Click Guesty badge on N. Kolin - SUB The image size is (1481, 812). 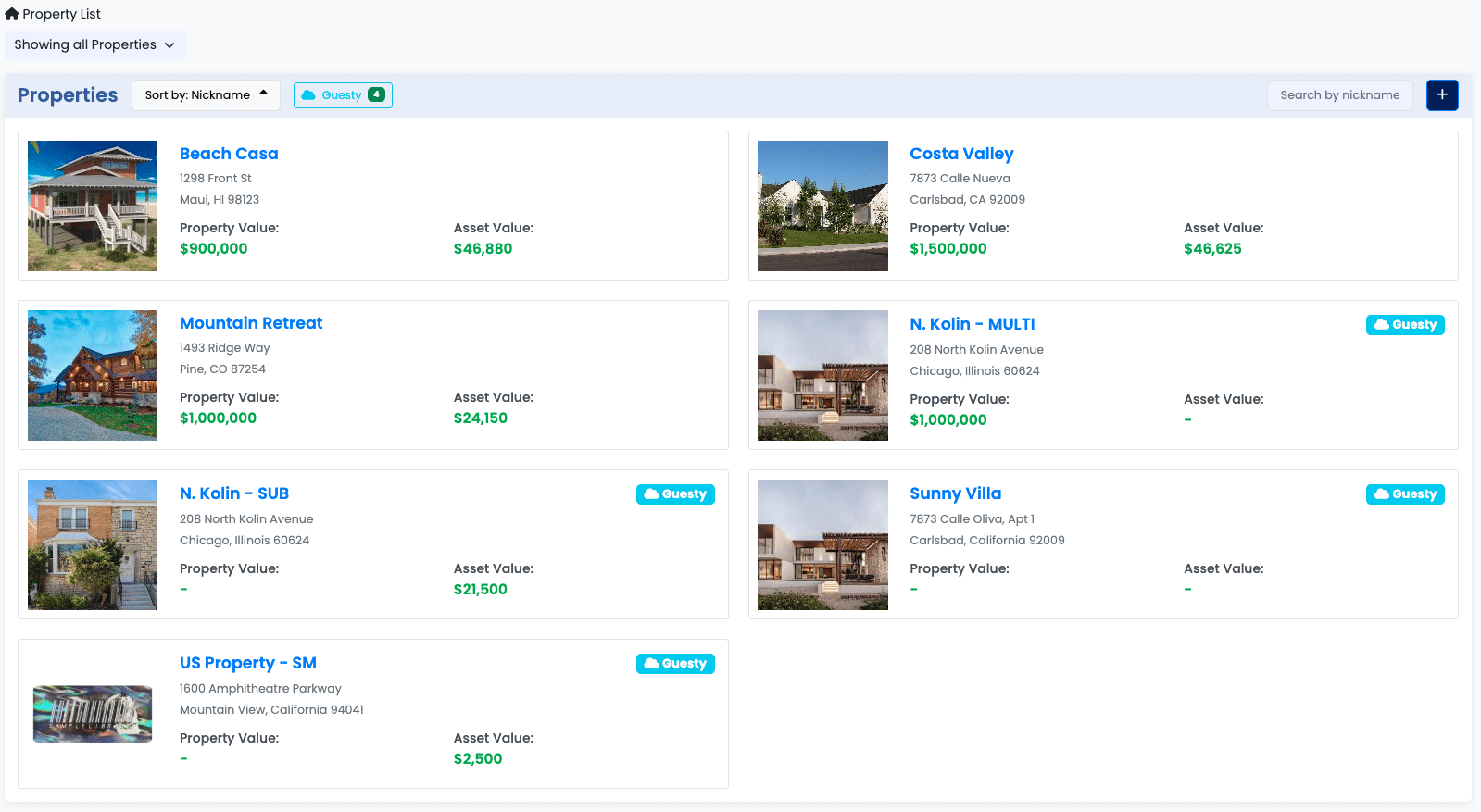[675, 494]
